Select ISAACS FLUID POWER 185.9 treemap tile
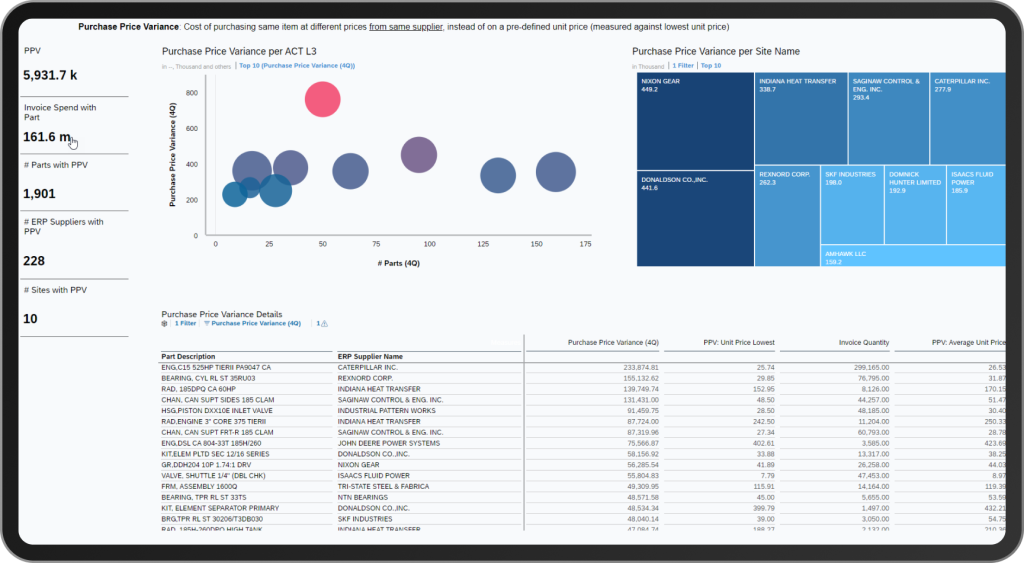1024x563 pixels. pyautogui.click(x=976, y=205)
